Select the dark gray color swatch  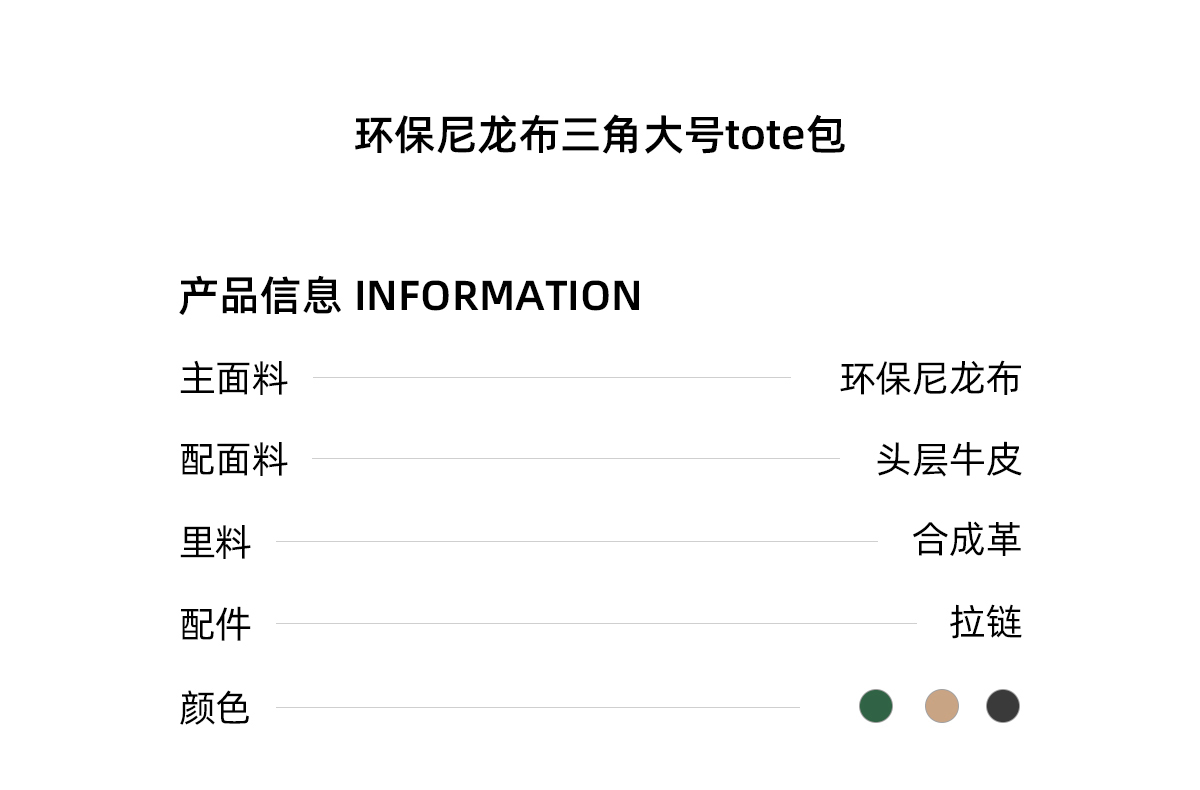click(1003, 706)
